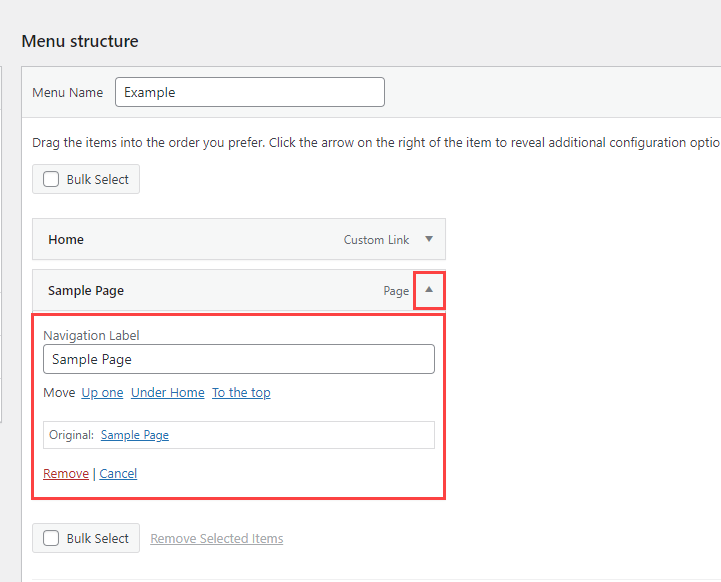Click the Page type label
This screenshot has width=721, height=582.
tap(396, 291)
